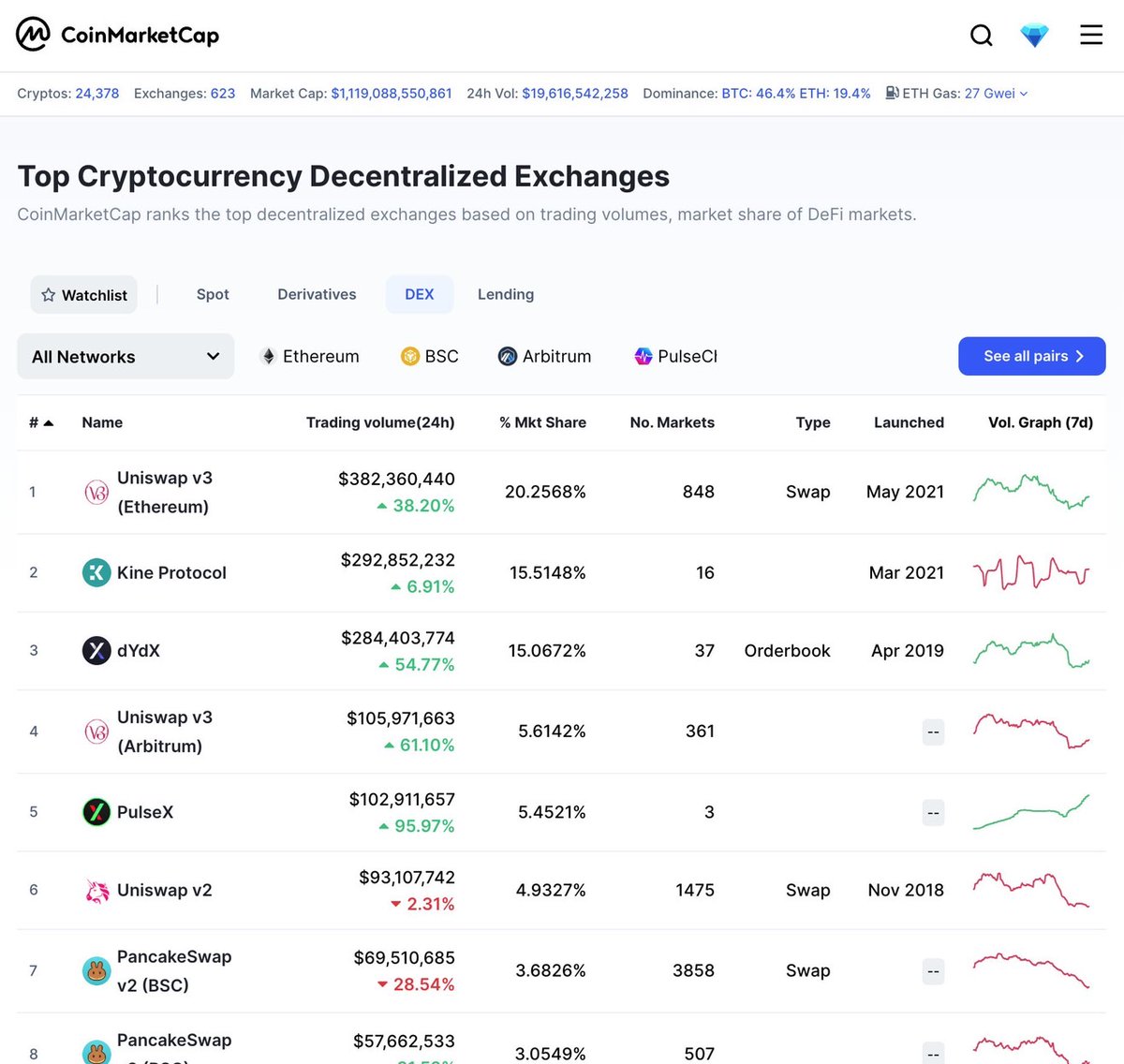Click the CoinMarketCap logo icon

click(33, 35)
